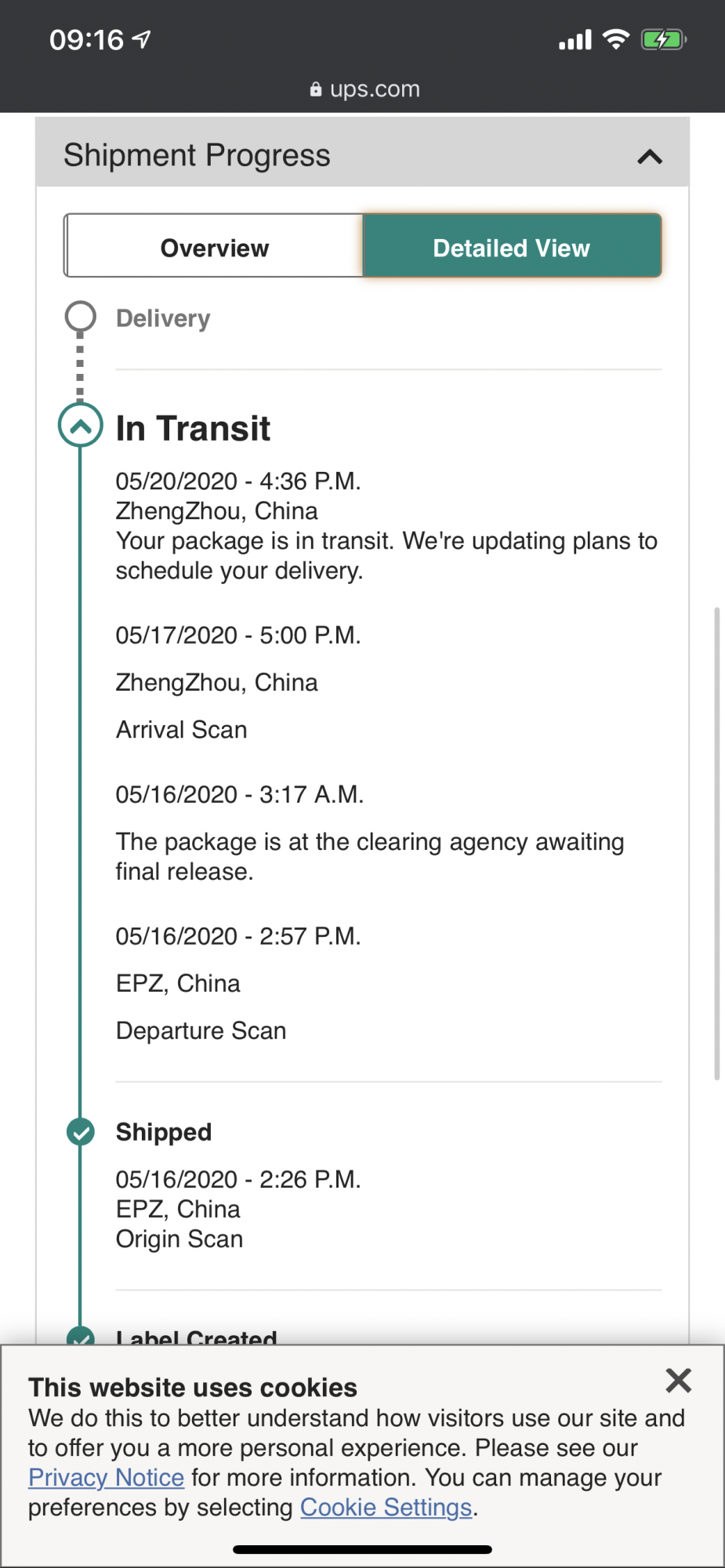This screenshot has width=725, height=1568.
Task: Dismiss the cookie banner with X
Action: pyautogui.click(x=678, y=1380)
